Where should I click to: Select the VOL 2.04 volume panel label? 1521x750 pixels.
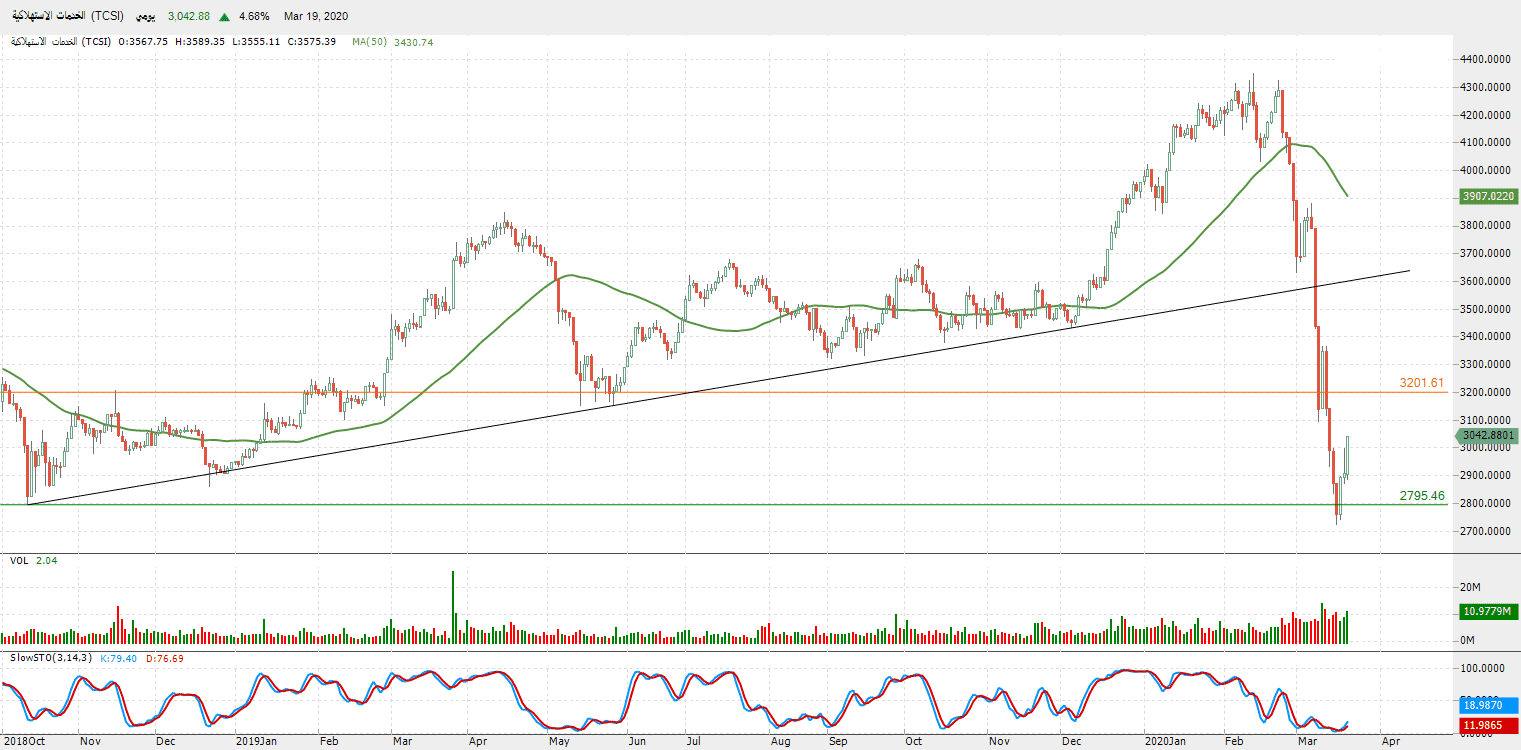click(x=34, y=561)
